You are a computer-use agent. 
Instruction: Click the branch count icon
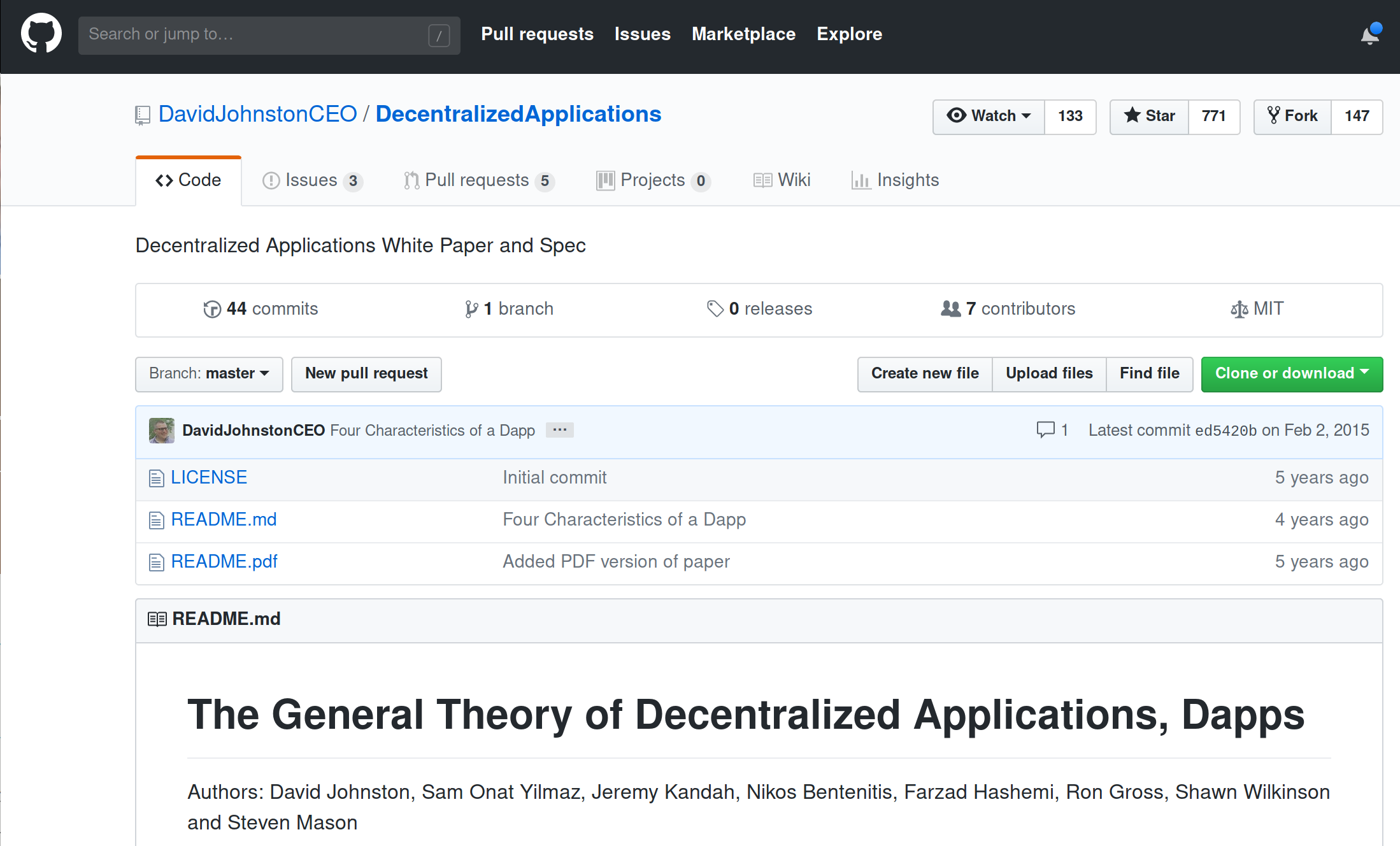click(471, 309)
